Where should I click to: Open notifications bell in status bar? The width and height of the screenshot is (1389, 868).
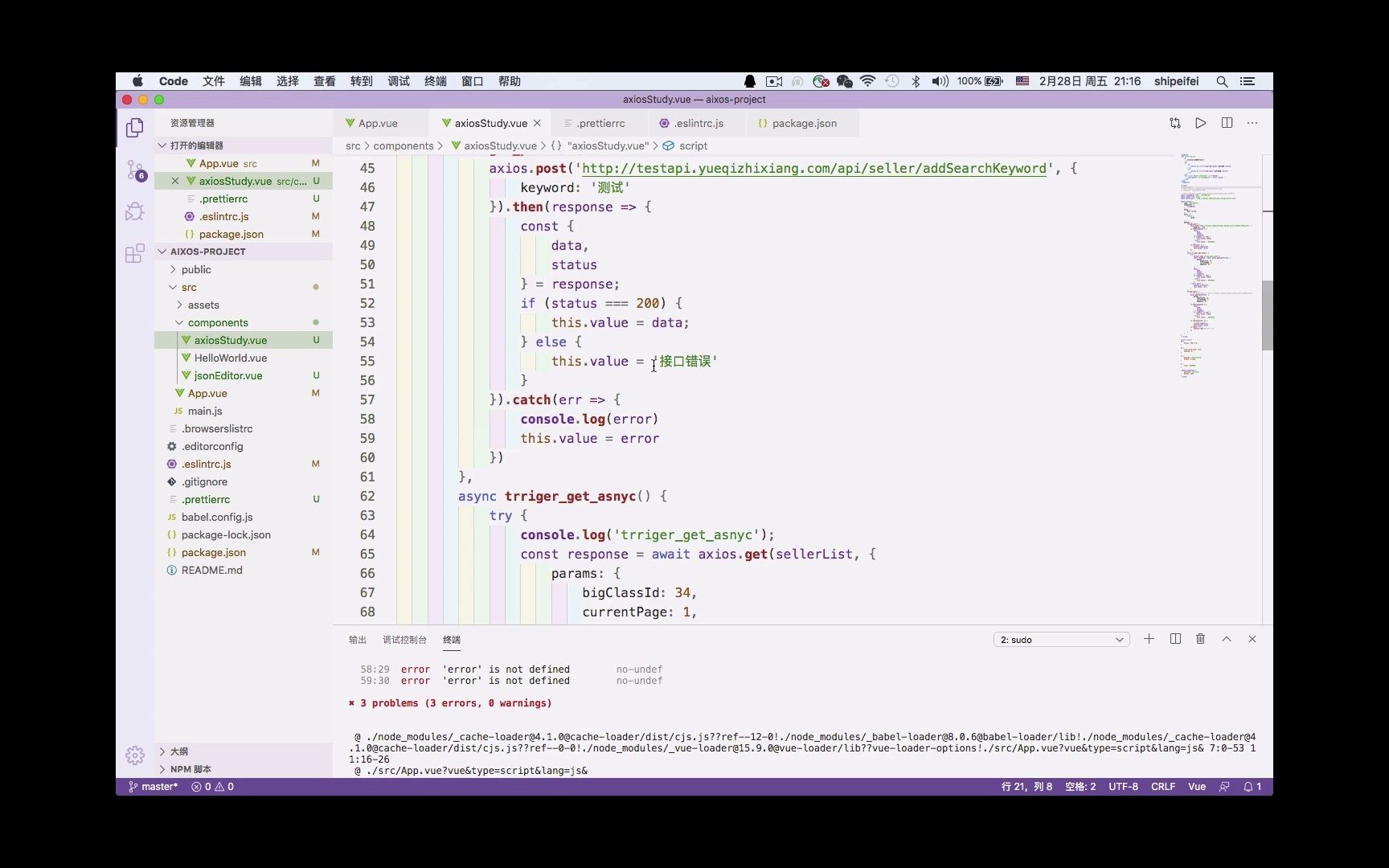pyautogui.click(x=1252, y=787)
